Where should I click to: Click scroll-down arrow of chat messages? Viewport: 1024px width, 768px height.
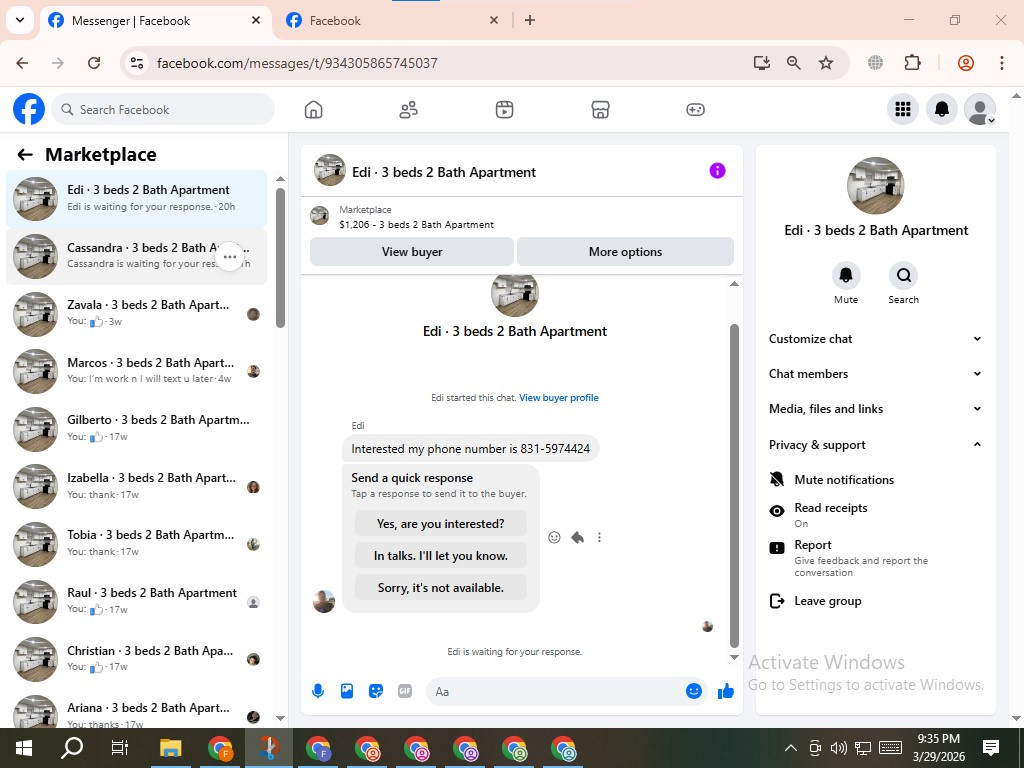click(x=734, y=657)
